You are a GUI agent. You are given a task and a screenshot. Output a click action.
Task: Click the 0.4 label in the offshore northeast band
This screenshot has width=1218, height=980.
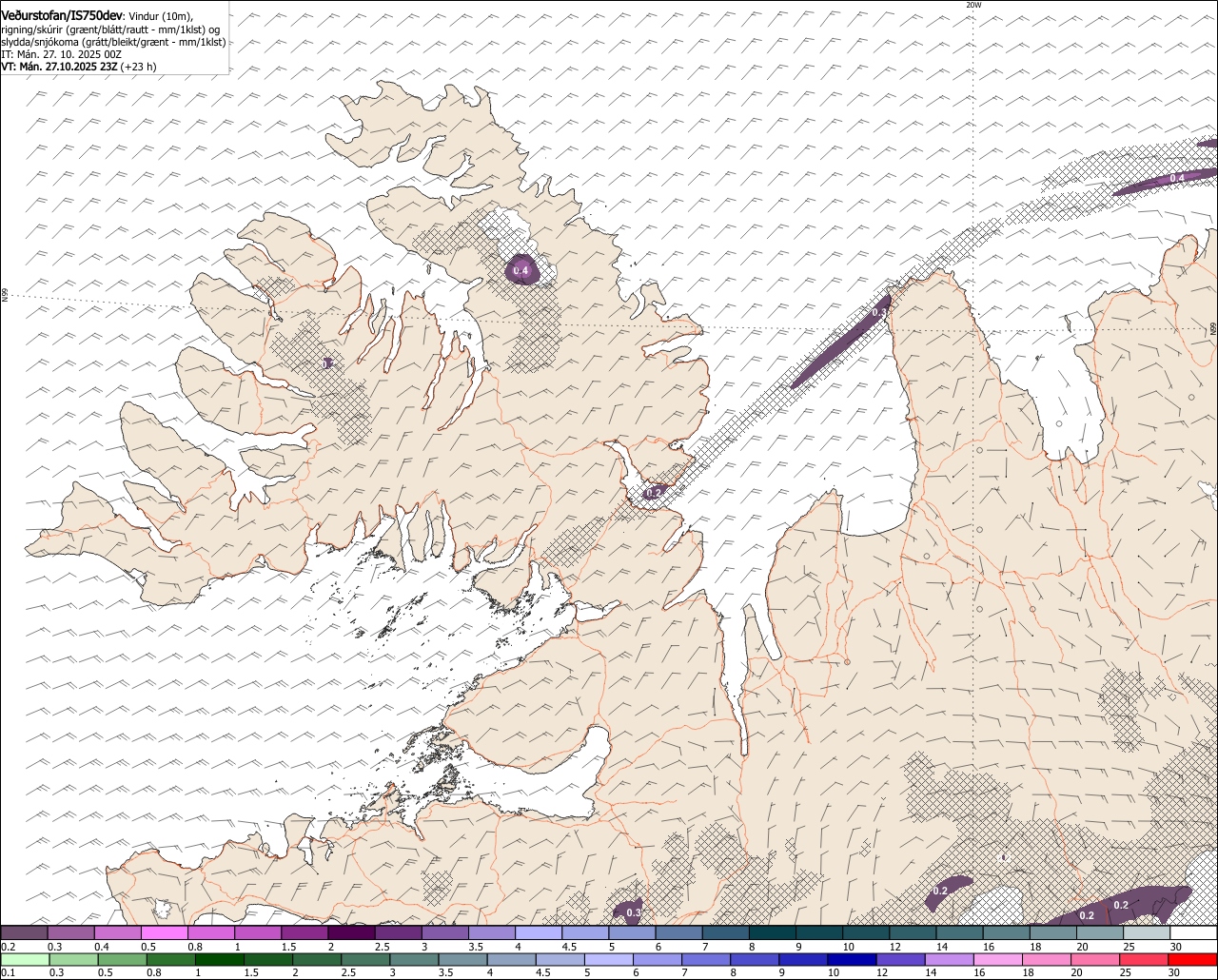pos(1177,178)
